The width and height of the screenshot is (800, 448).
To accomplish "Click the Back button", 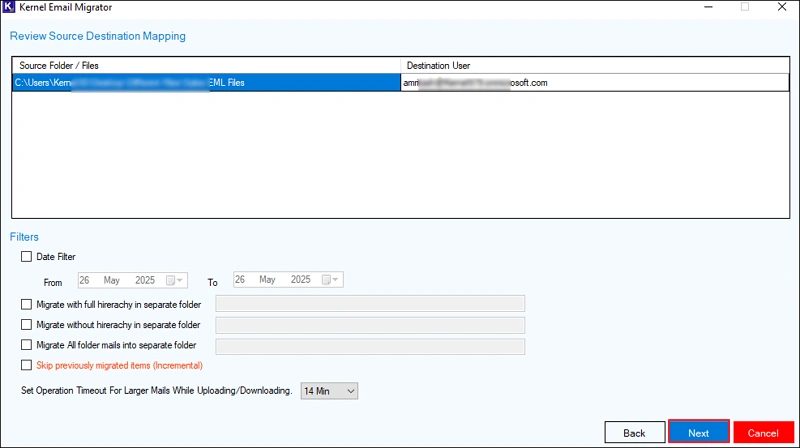I will (635, 433).
